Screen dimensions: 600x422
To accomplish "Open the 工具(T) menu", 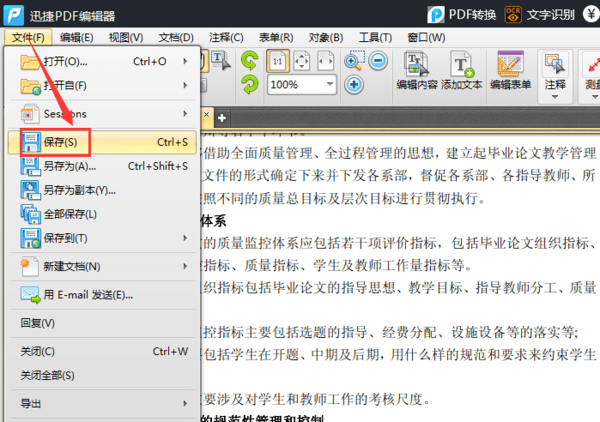I will click(x=375, y=37).
